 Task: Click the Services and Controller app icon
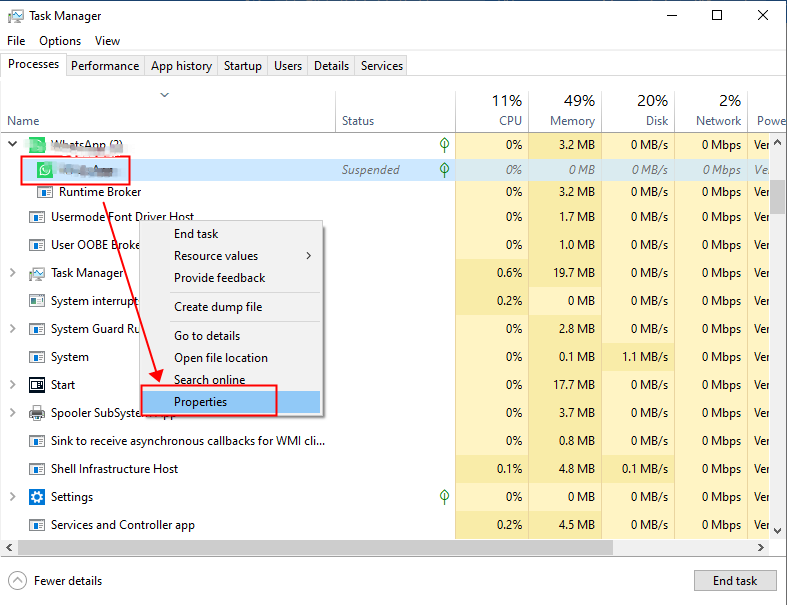(x=37, y=525)
